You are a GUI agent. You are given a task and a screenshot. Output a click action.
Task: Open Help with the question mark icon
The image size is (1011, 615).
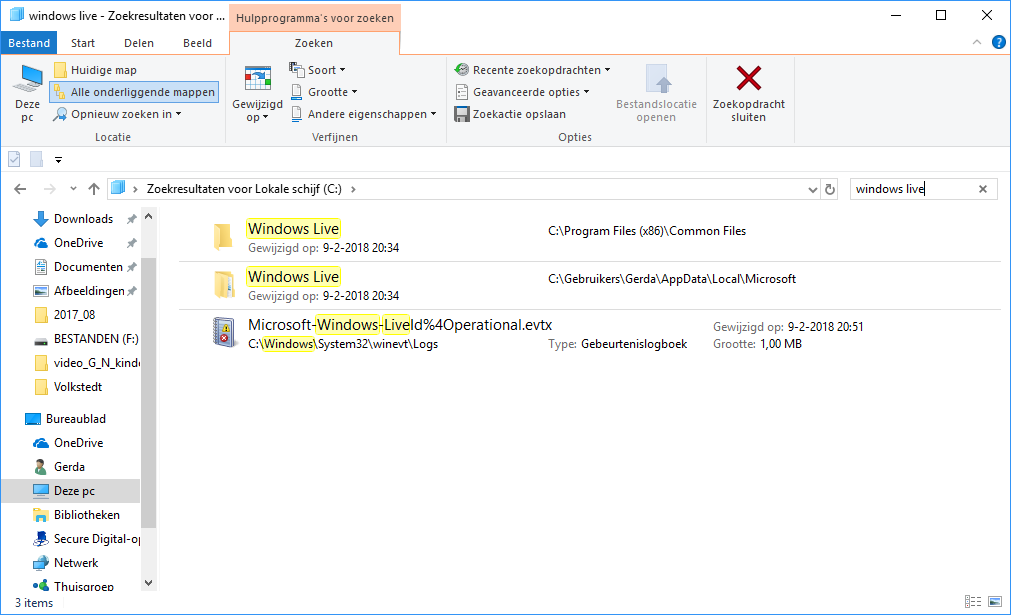coord(999,43)
